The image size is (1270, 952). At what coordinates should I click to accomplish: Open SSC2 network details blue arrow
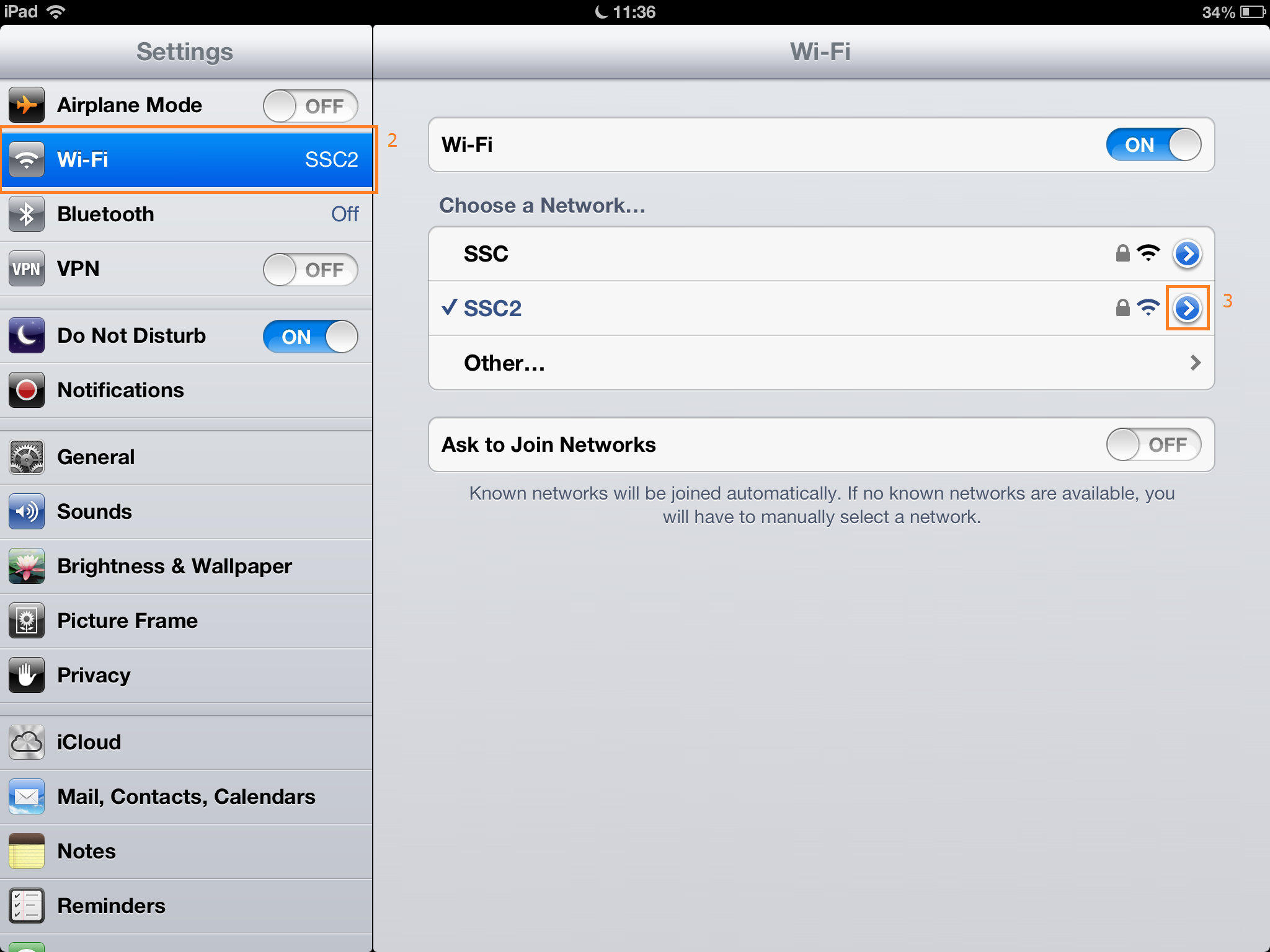[x=1188, y=308]
